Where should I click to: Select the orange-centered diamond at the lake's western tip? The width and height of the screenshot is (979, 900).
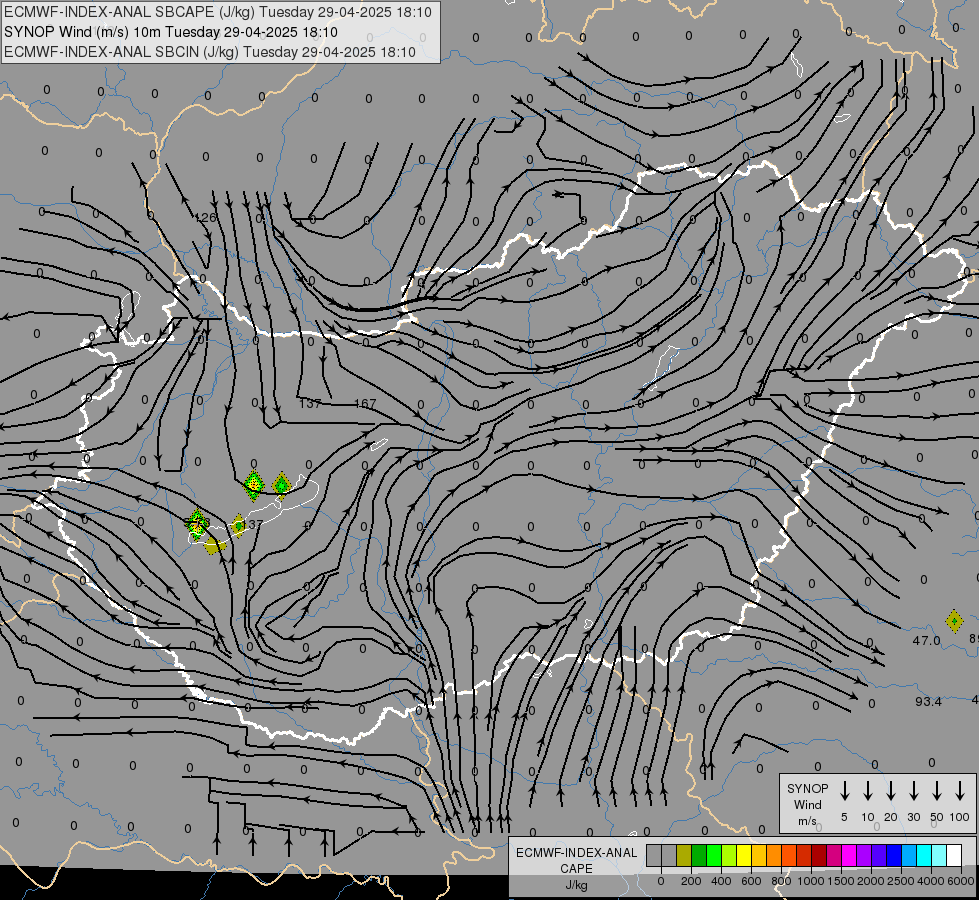(x=197, y=523)
